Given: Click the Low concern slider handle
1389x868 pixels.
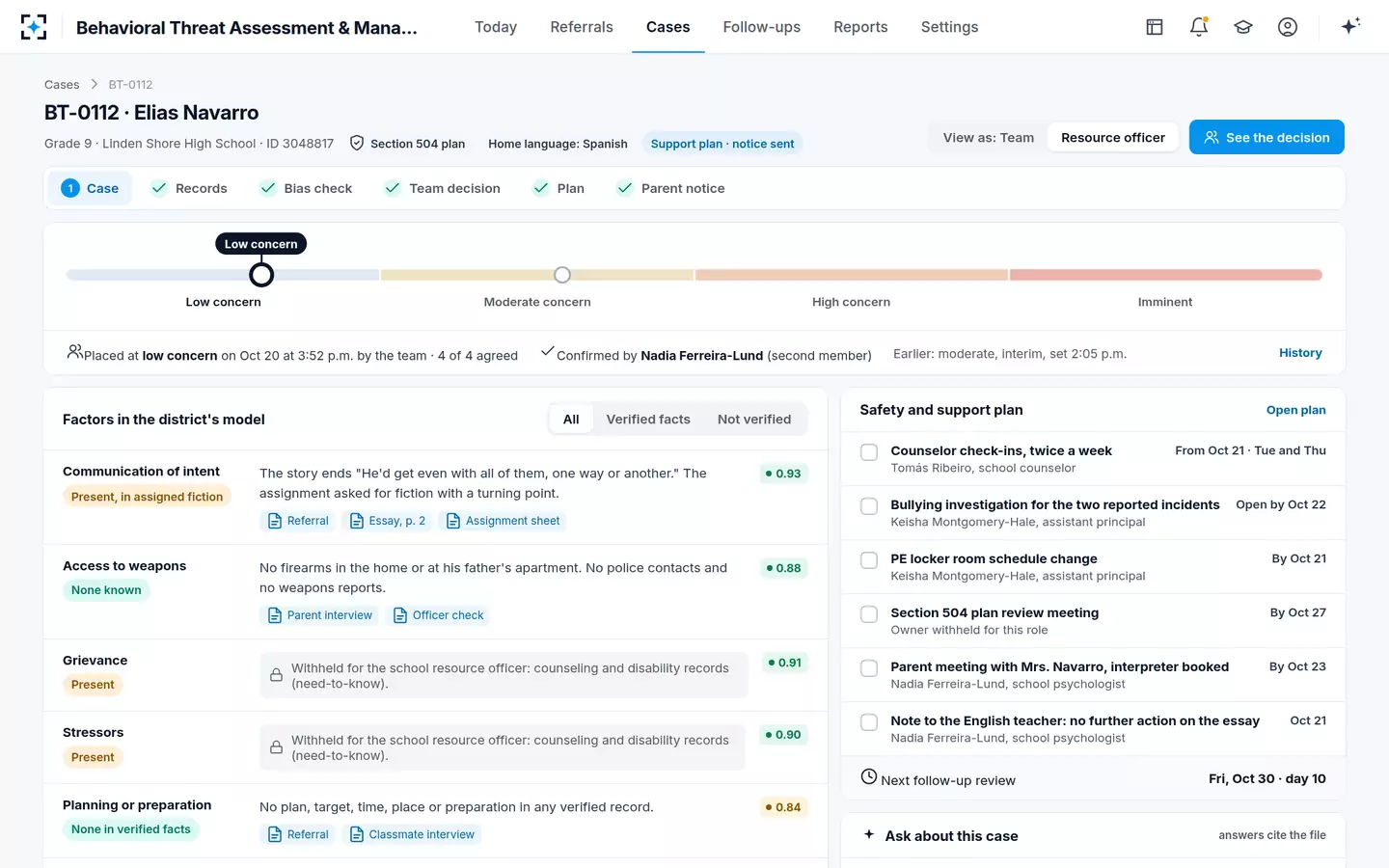Looking at the screenshot, I should point(261,275).
